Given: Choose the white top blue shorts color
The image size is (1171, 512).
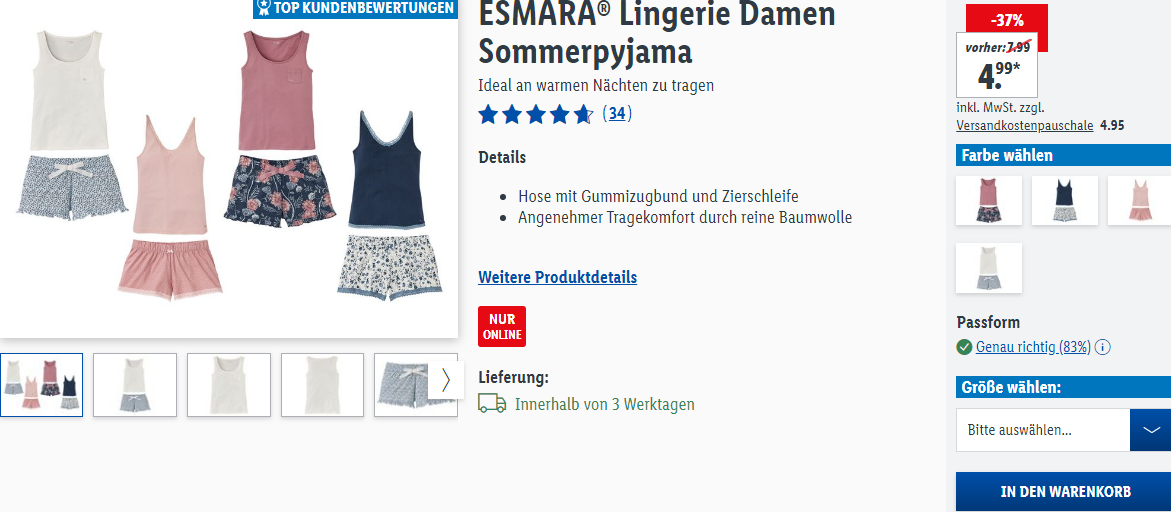Looking at the screenshot, I should (989, 268).
